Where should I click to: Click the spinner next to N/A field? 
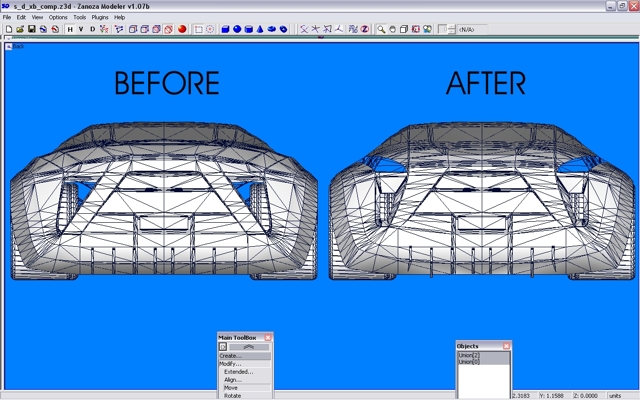[x=451, y=29]
